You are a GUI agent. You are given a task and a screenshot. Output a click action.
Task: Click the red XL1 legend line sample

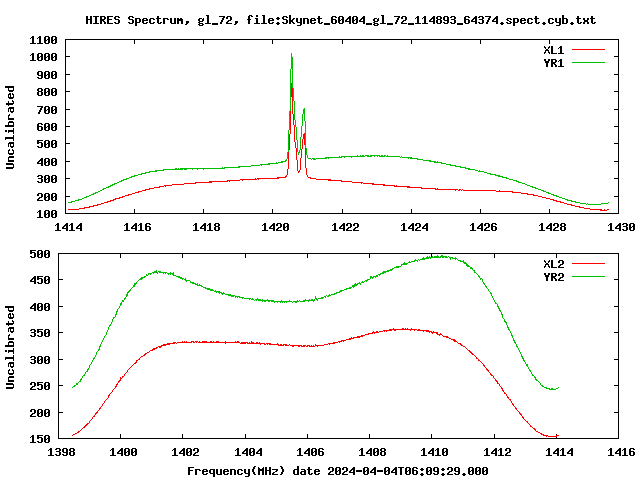(x=588, y=50)
